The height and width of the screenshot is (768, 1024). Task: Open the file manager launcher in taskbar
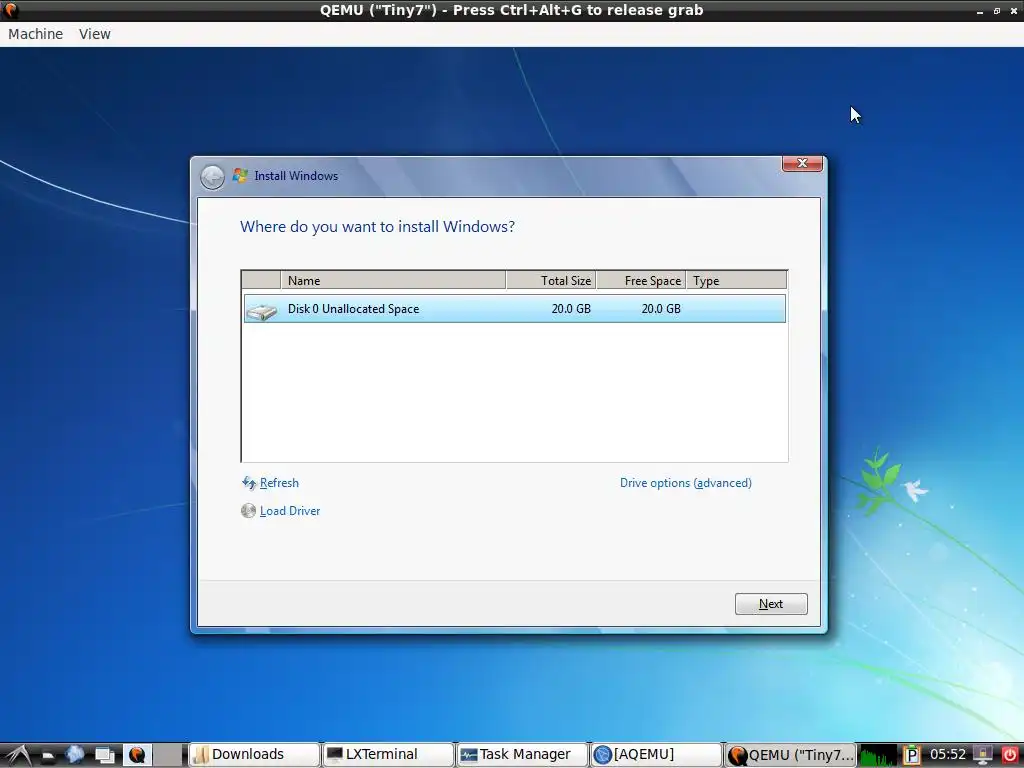coord(48,756)
